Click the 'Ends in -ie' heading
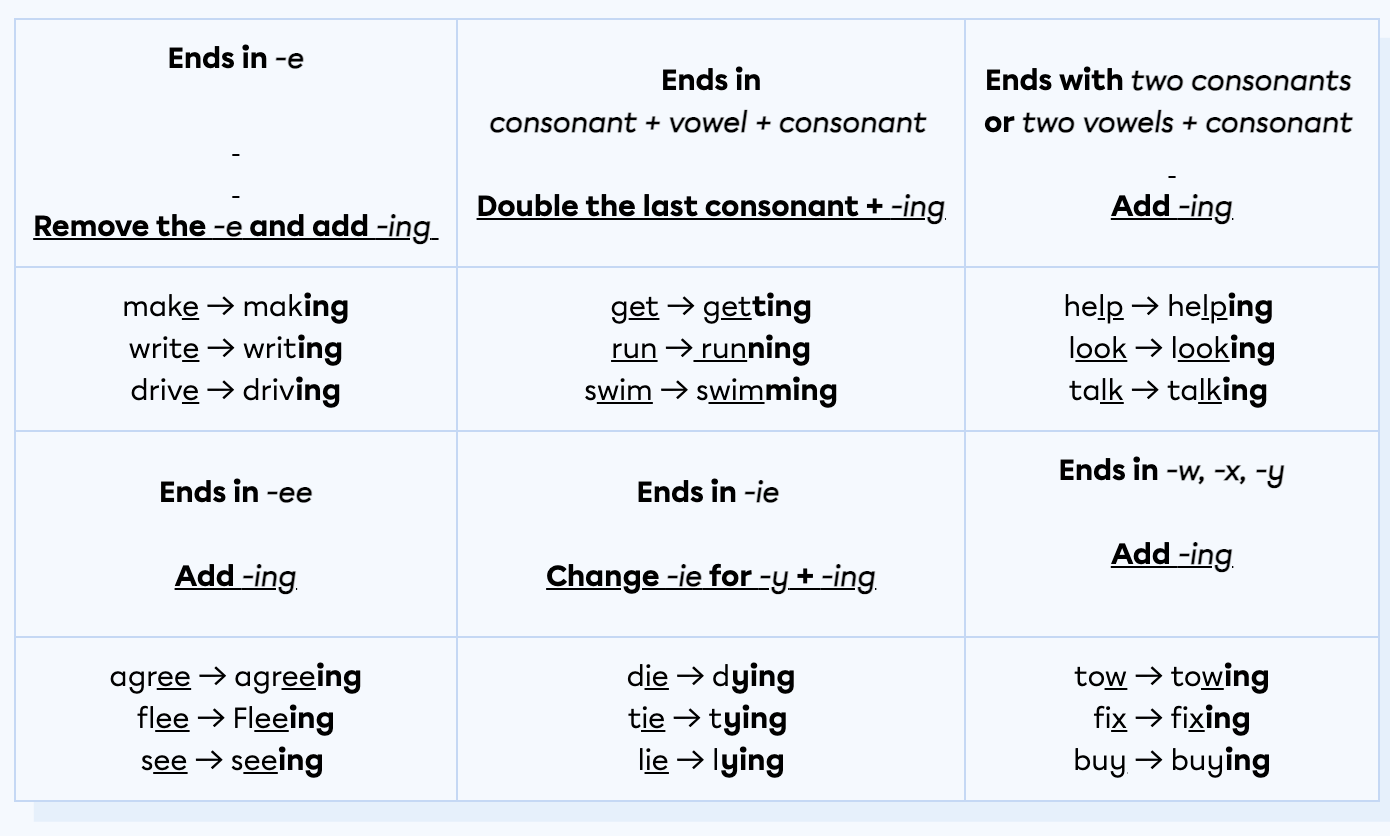Image resolution: width=1390 pixels, height=836 pixels. click(x=708, y=492)
